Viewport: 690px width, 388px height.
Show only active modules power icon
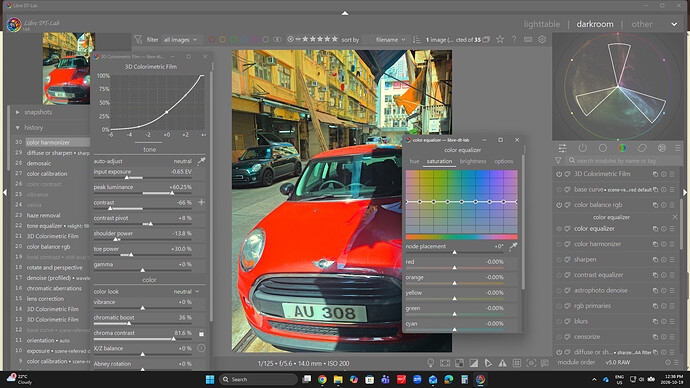583,148
